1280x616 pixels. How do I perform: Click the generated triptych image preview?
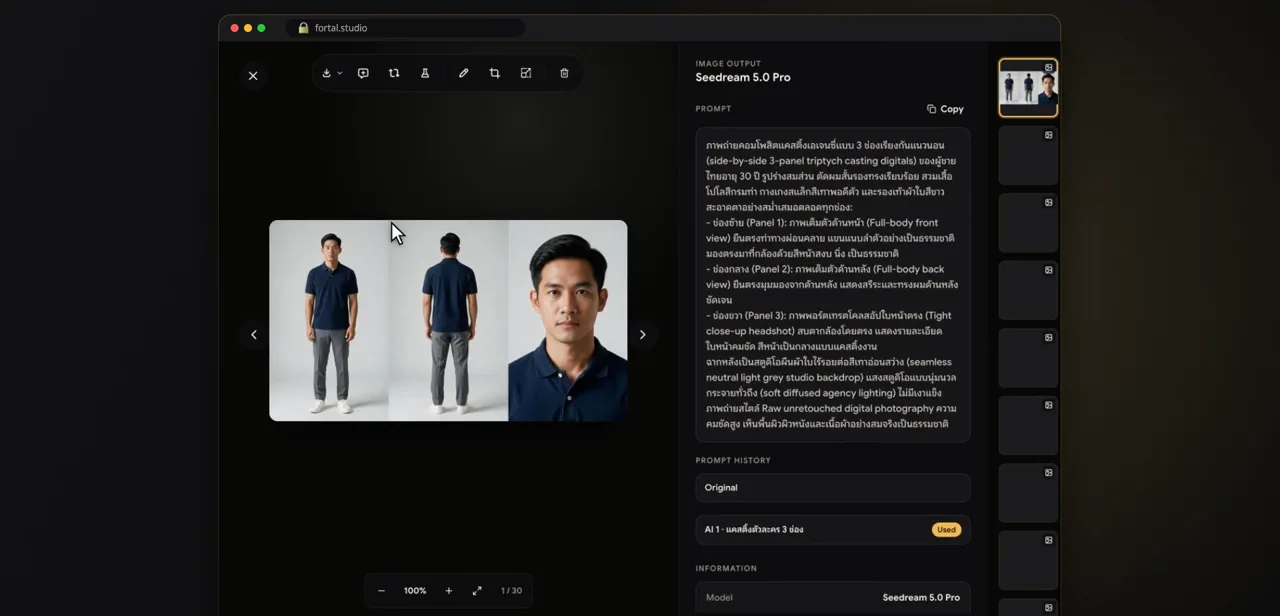pos(448,320)
